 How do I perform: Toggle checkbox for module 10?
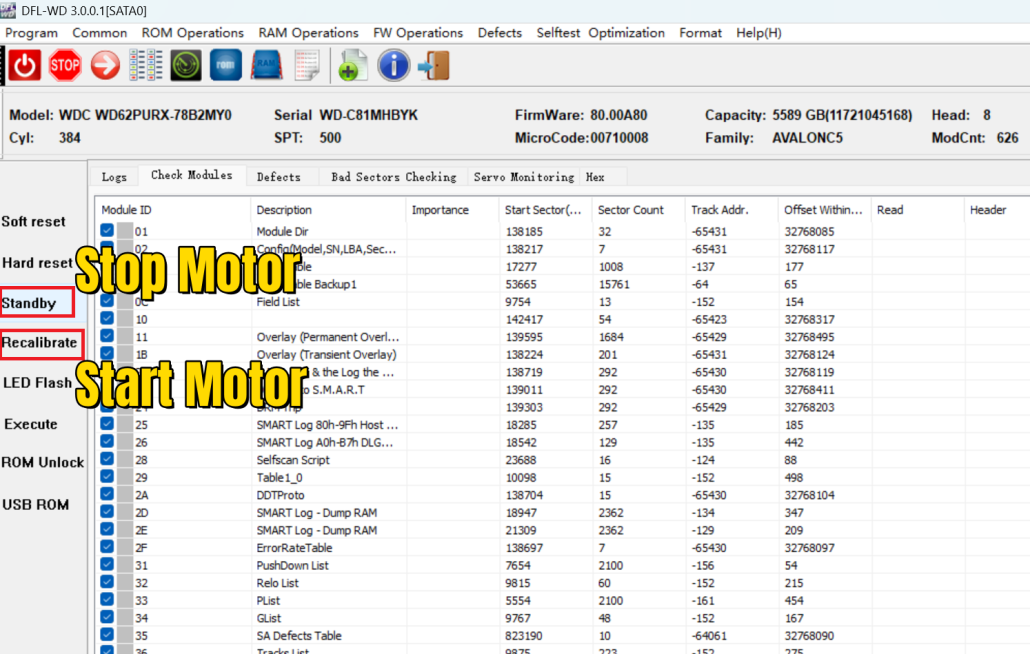(x=107, y=318)
